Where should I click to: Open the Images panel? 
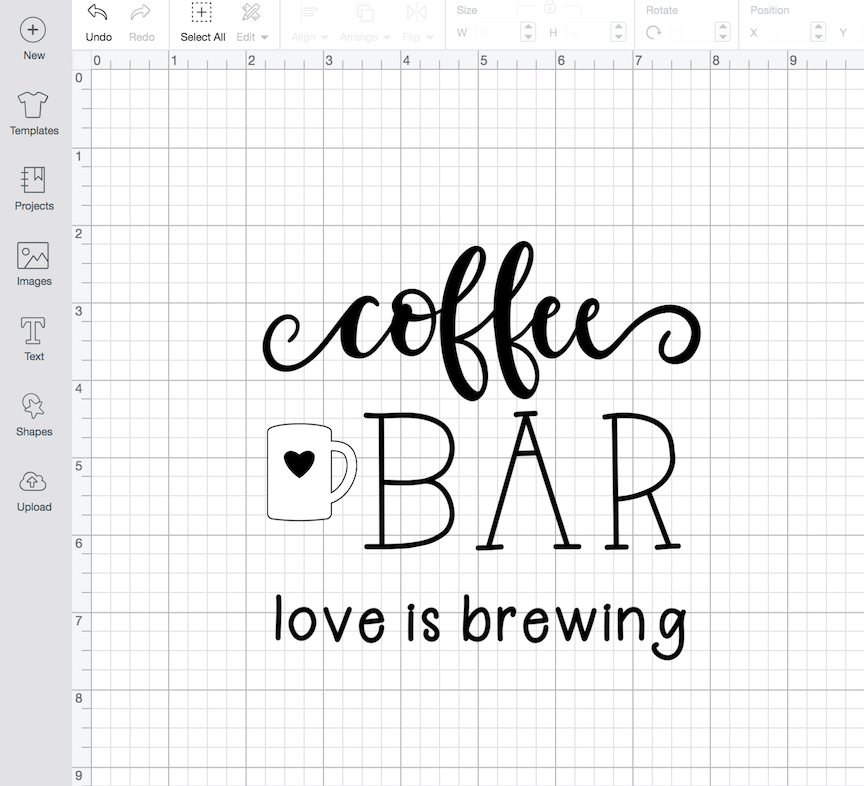(x=33, y=264)
